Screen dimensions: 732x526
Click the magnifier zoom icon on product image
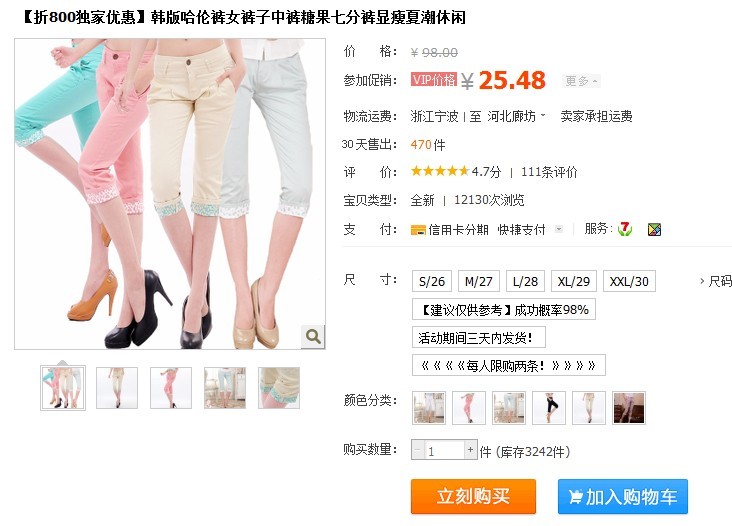coord(313,336)
